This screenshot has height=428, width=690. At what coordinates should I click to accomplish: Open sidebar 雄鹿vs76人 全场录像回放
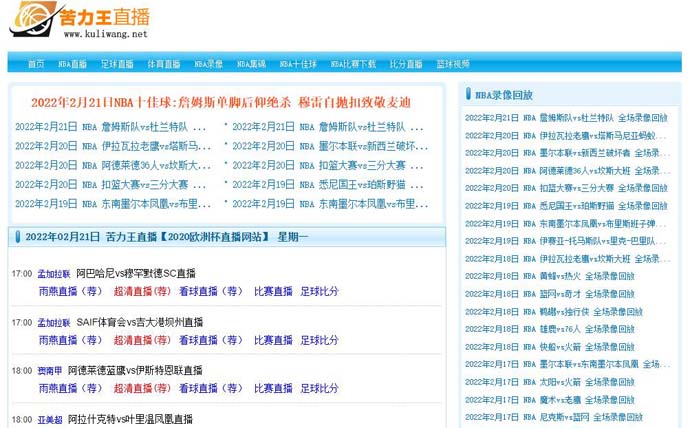tap(550, 329)
